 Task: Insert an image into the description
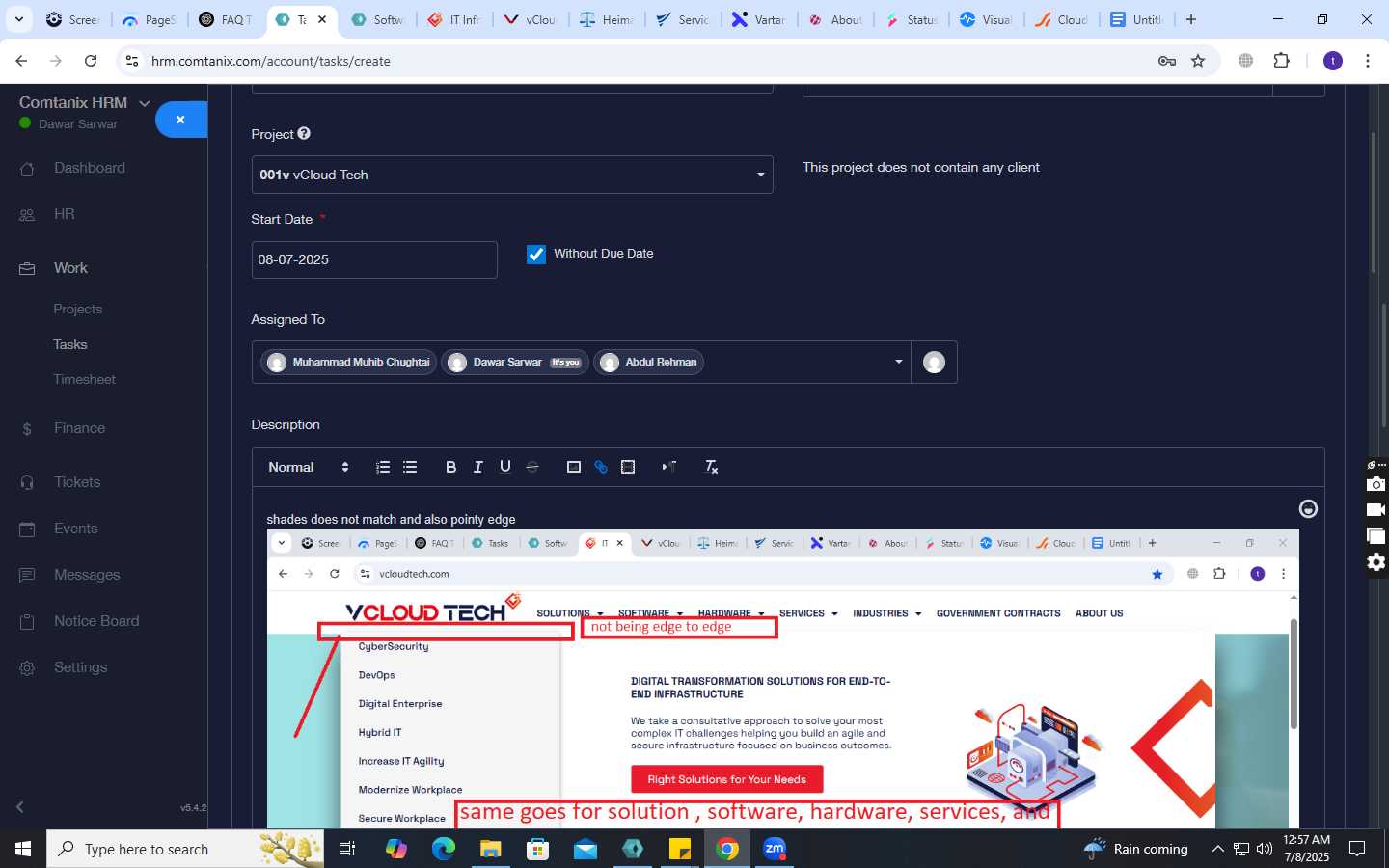[x=574, y=467]
